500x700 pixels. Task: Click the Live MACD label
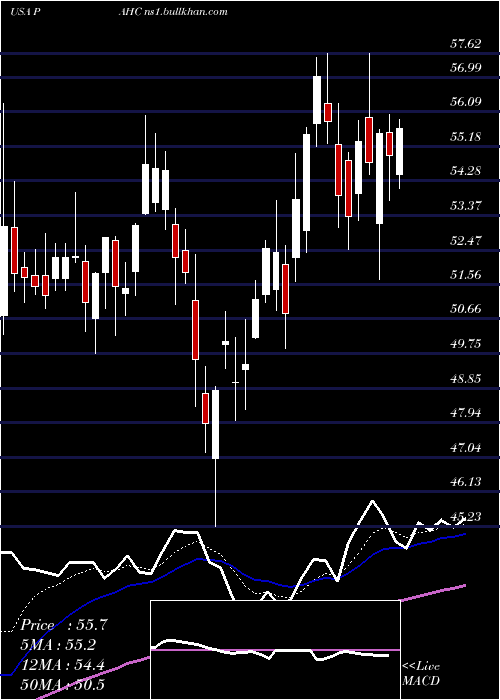pyautogui.click(x=421, y=673)
